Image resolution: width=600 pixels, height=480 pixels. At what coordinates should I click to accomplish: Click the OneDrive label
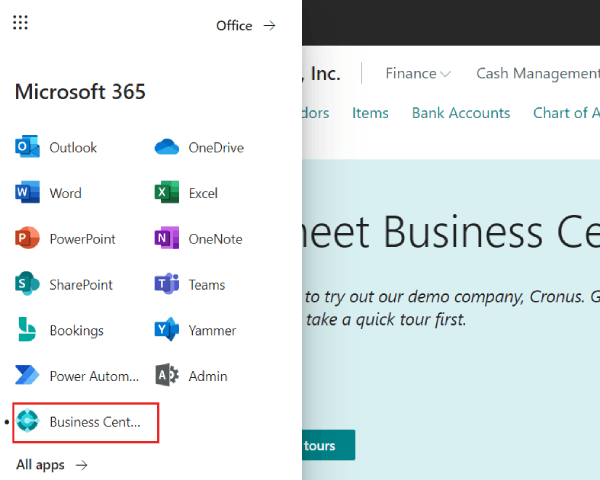coord(216,147)
